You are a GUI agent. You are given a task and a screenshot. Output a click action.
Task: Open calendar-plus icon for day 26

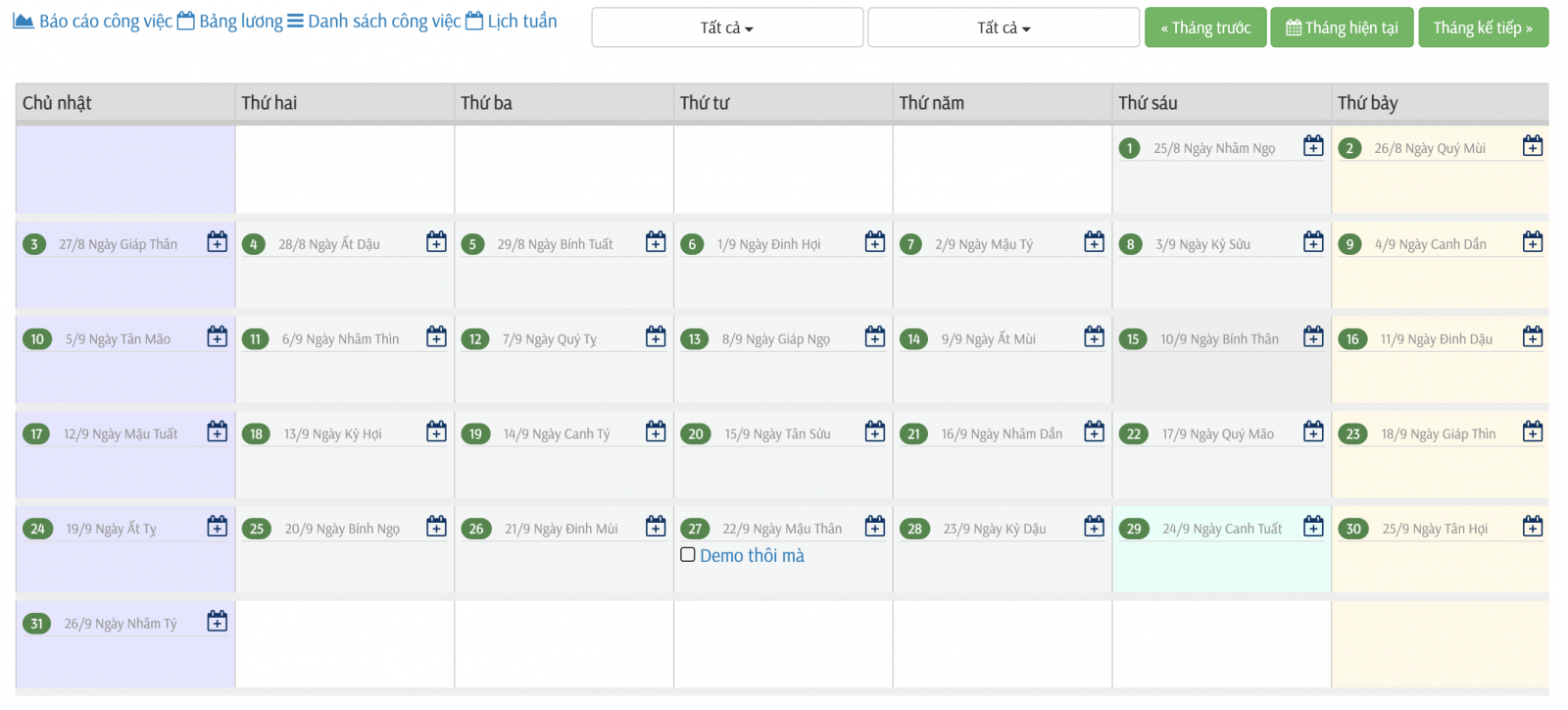(657, 527)
